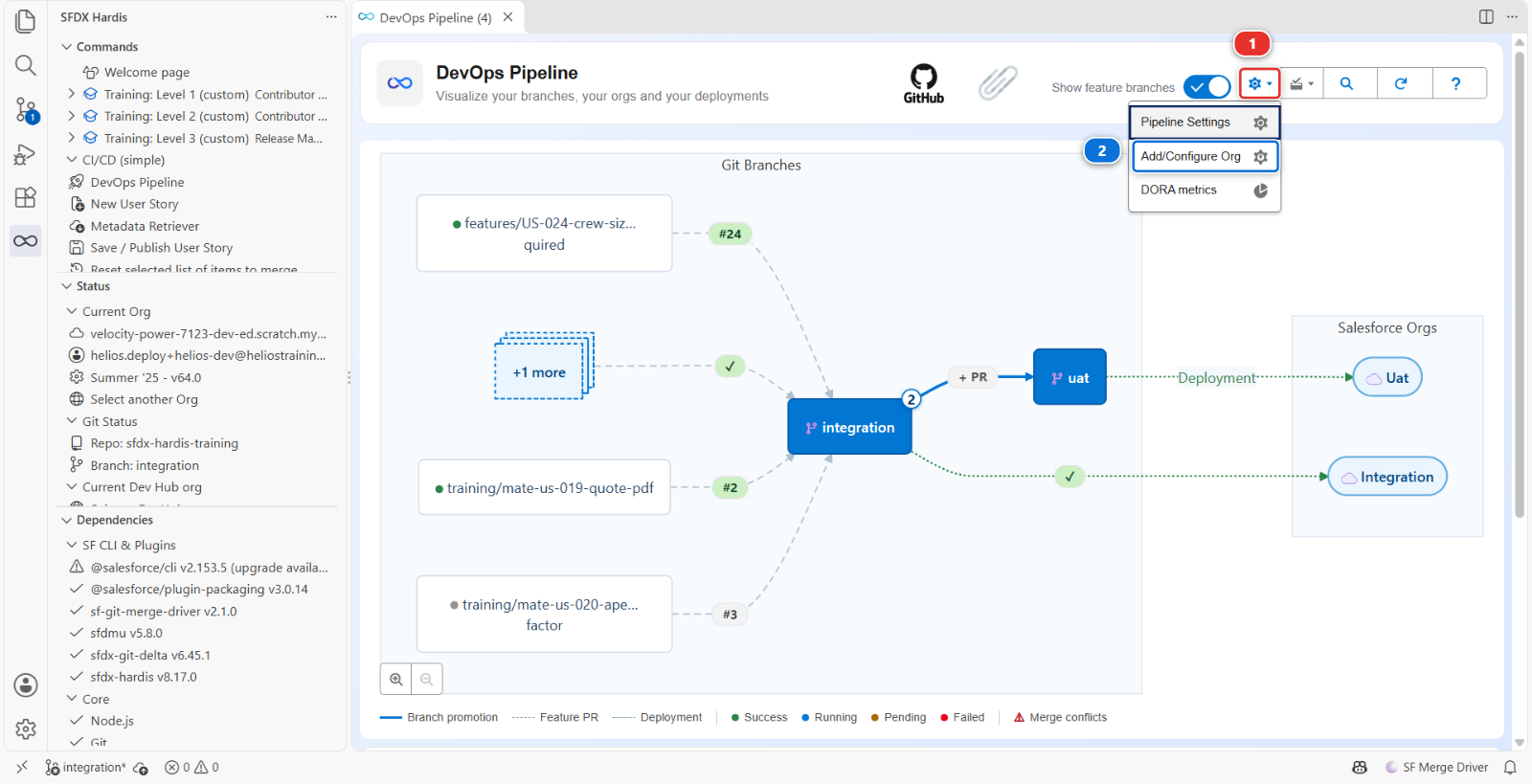Image resolution: width=1532 pixels, height=784 pixels.
Task: Click the + PR button
Action: tap(973, 377)
